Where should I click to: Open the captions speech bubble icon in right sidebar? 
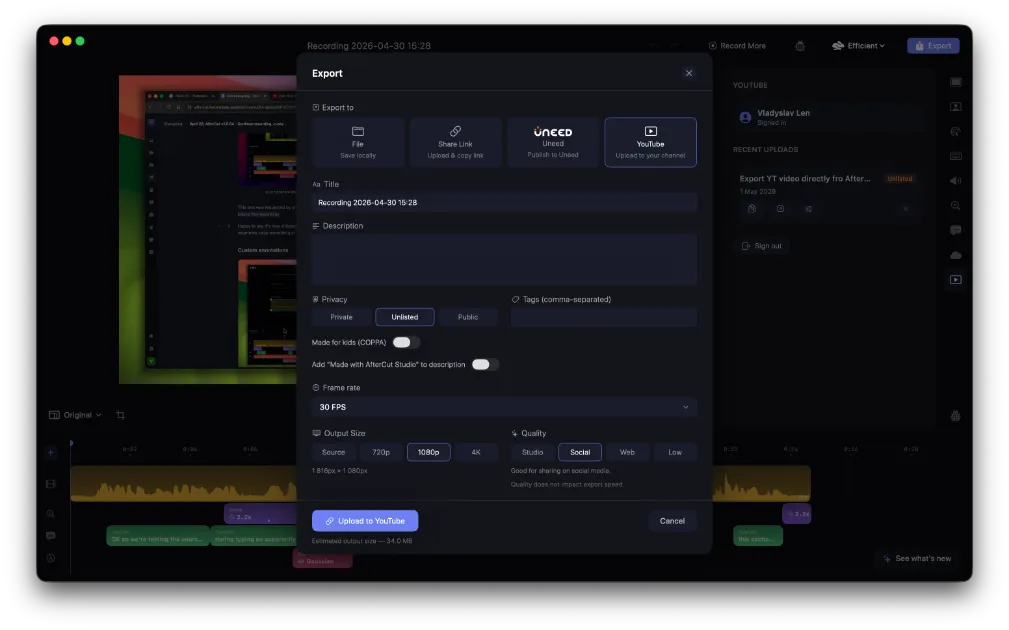coord(956,230)
